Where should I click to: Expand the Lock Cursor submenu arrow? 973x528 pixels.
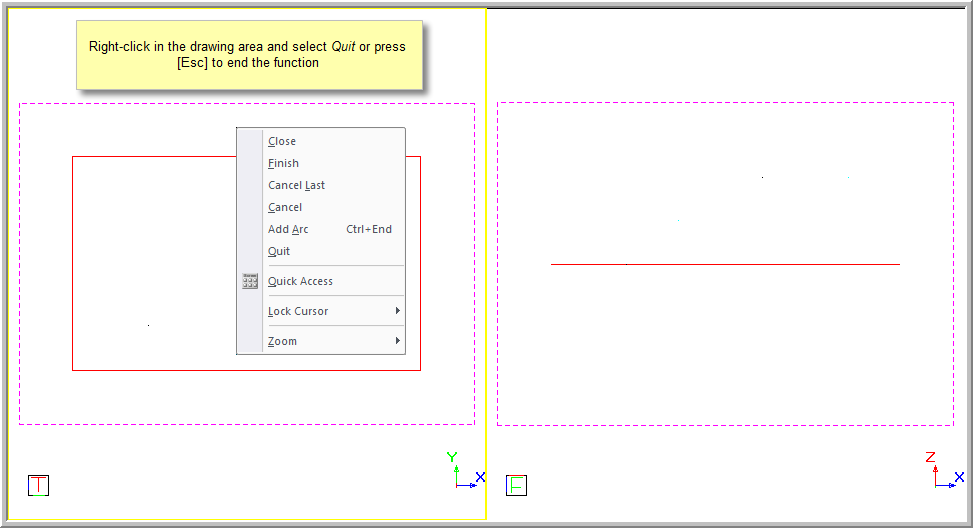point(397,311)
